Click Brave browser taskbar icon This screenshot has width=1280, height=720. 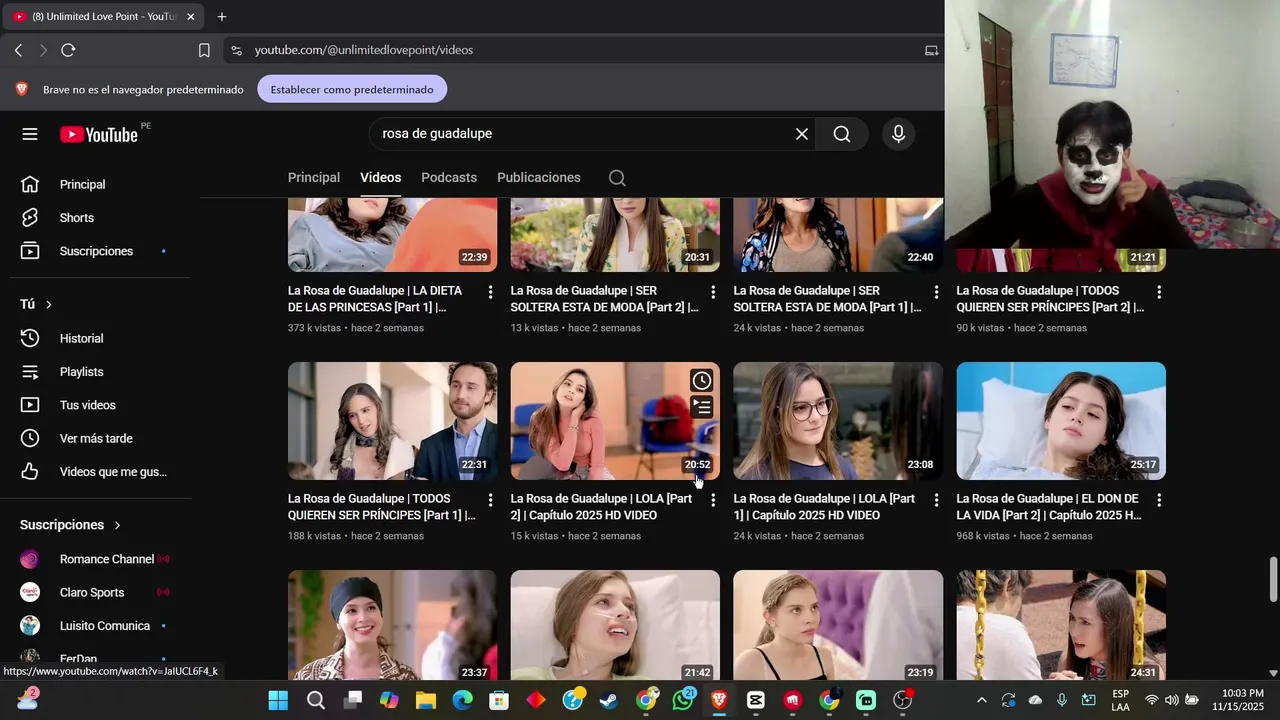pyautogui.click(x=719, y=700)
